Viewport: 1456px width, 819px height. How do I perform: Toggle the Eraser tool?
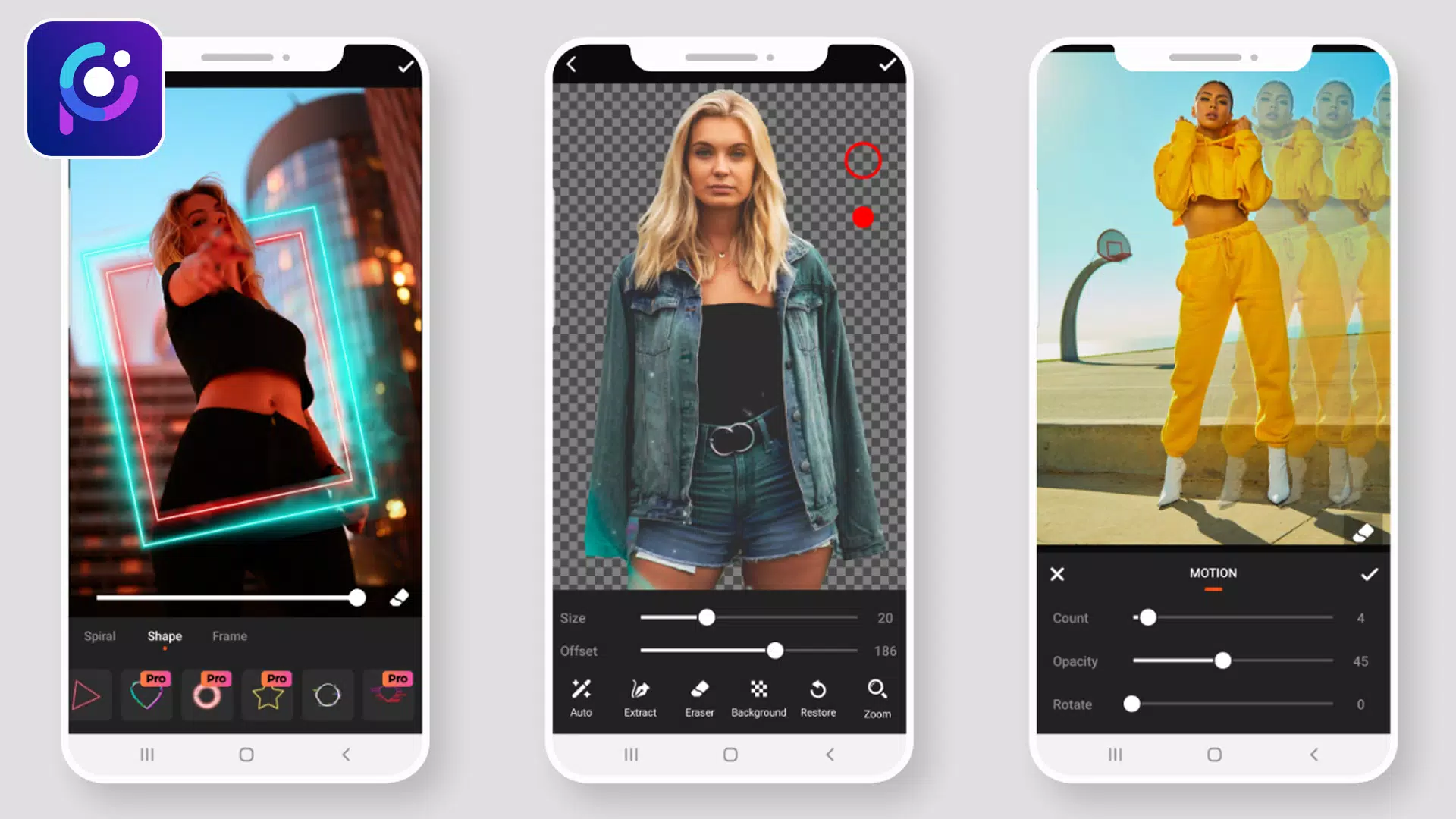coord(700,697)
